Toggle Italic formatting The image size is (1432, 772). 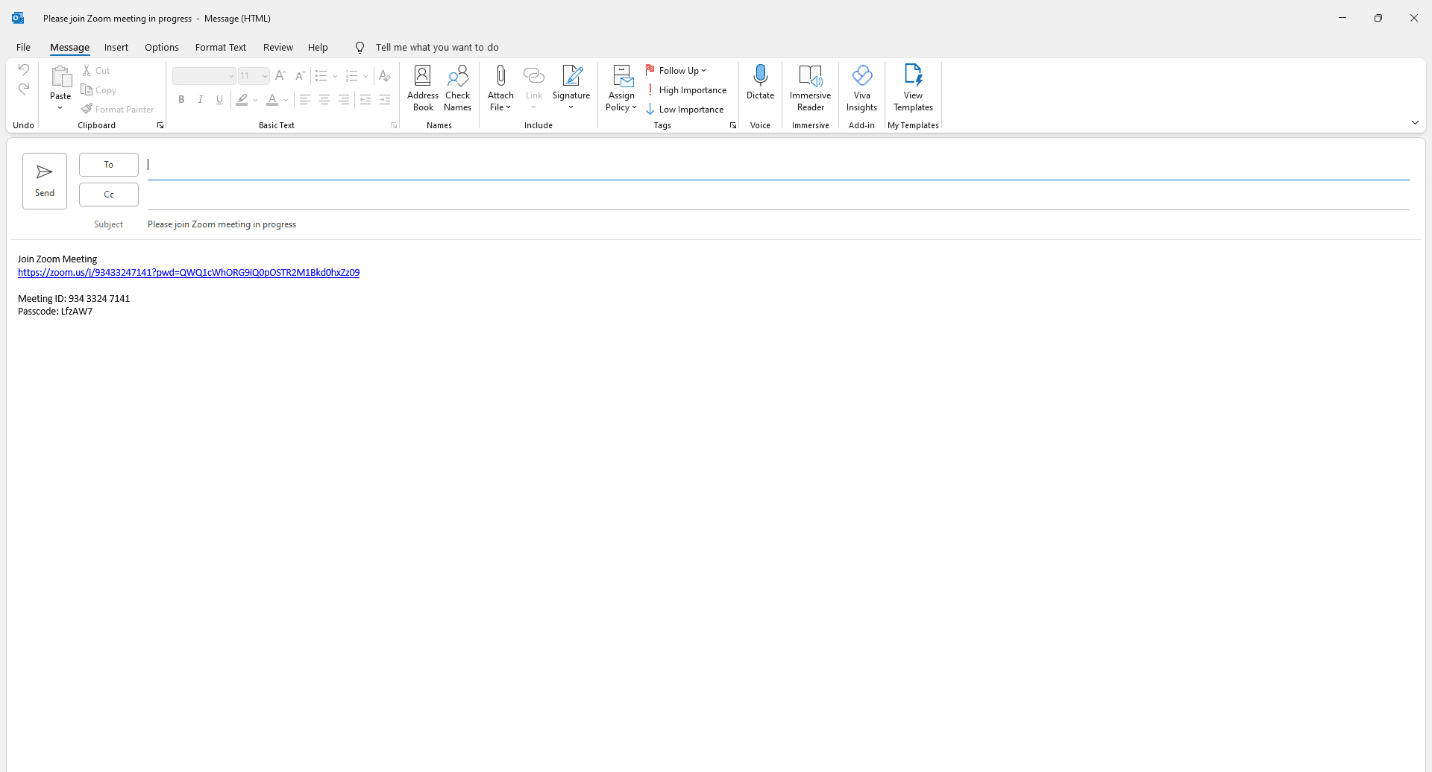click(x=200, y=100)
